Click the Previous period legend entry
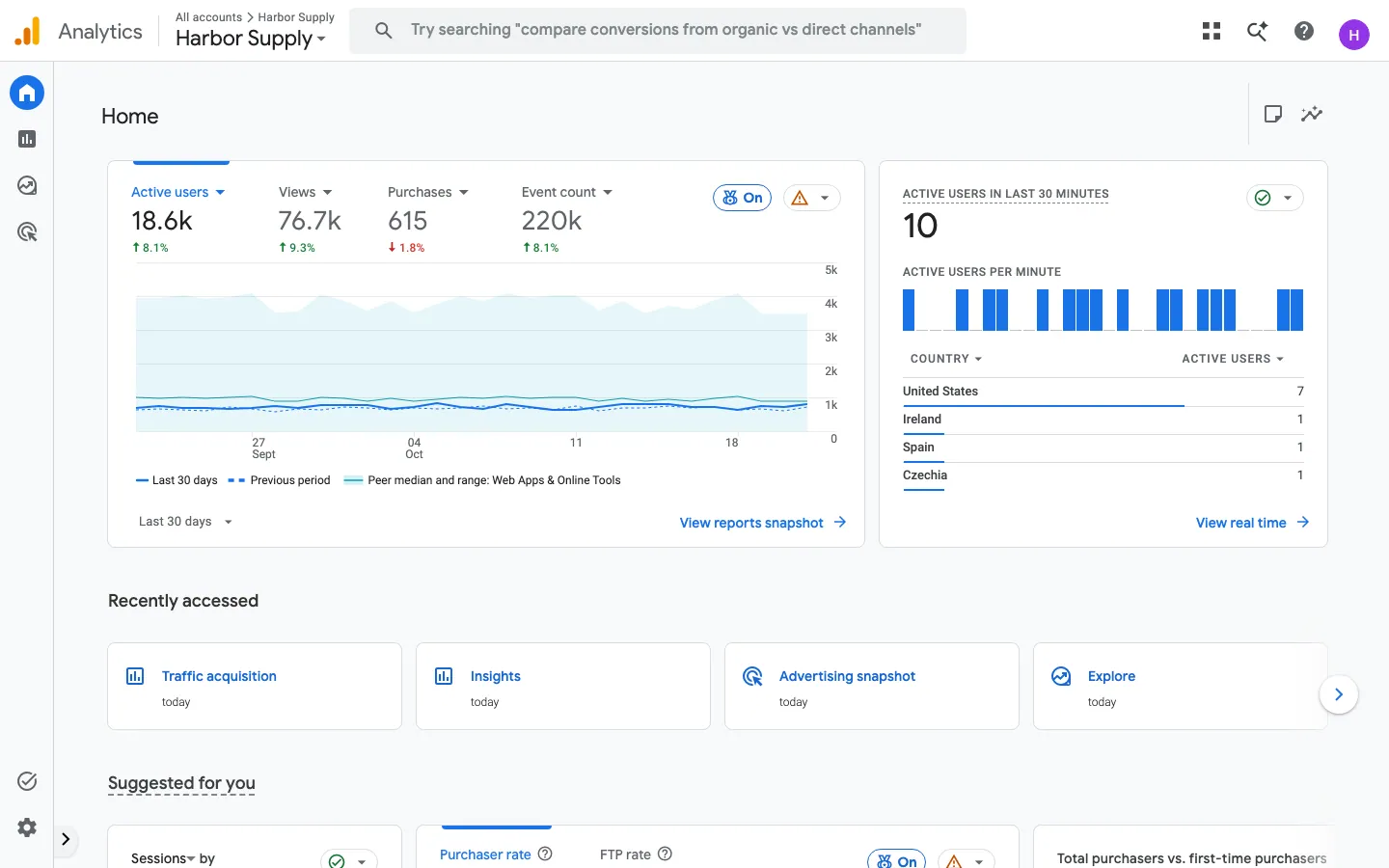 [279, 480]
